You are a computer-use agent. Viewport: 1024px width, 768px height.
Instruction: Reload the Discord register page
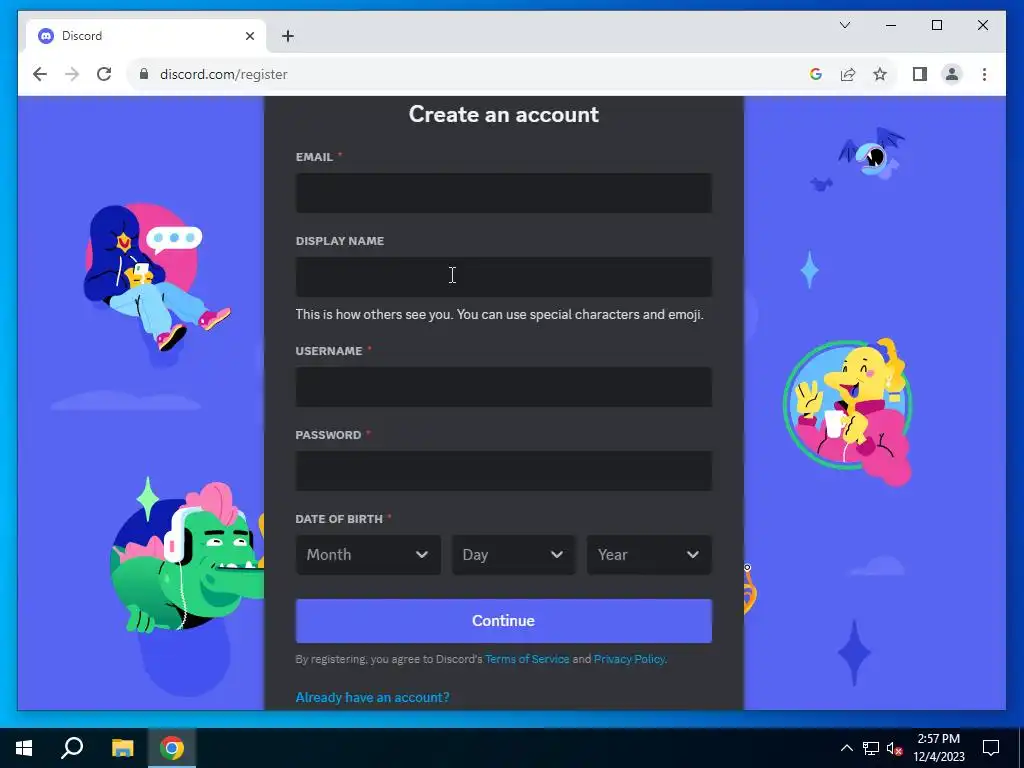[104, 74]
